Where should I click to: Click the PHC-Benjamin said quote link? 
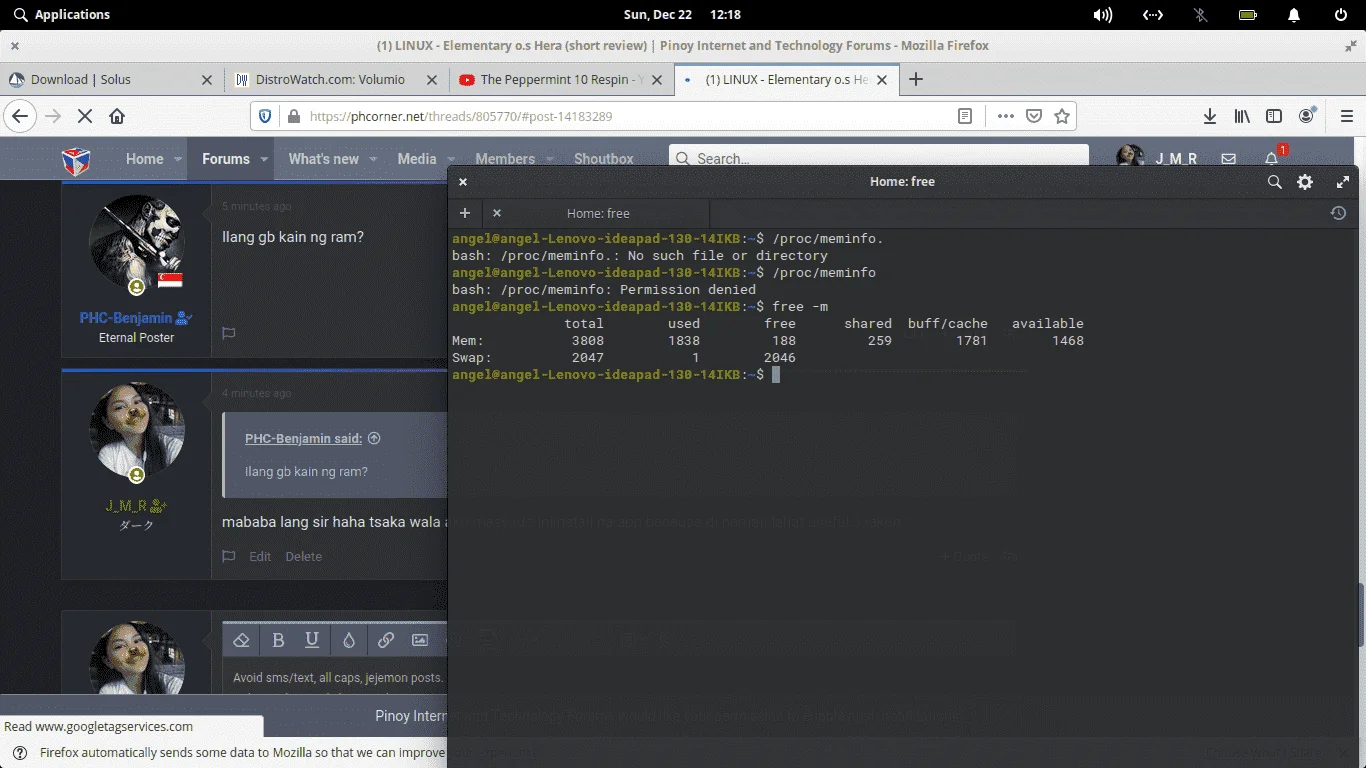[304, 438]
